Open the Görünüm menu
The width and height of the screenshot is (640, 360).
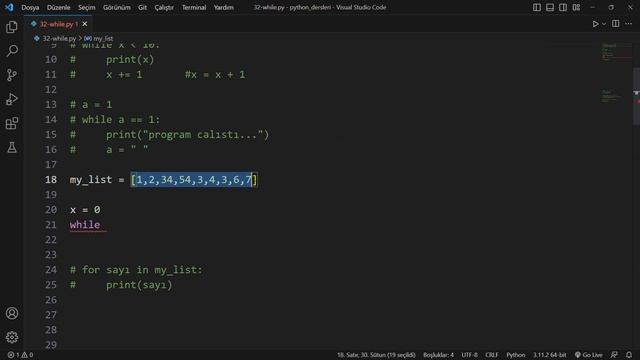117,7
